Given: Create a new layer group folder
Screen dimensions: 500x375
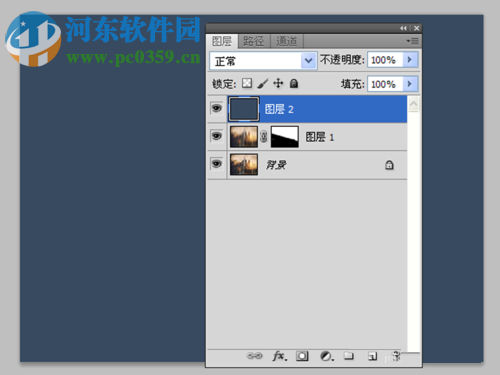Looking at the screenshot, I should point(349,356).
